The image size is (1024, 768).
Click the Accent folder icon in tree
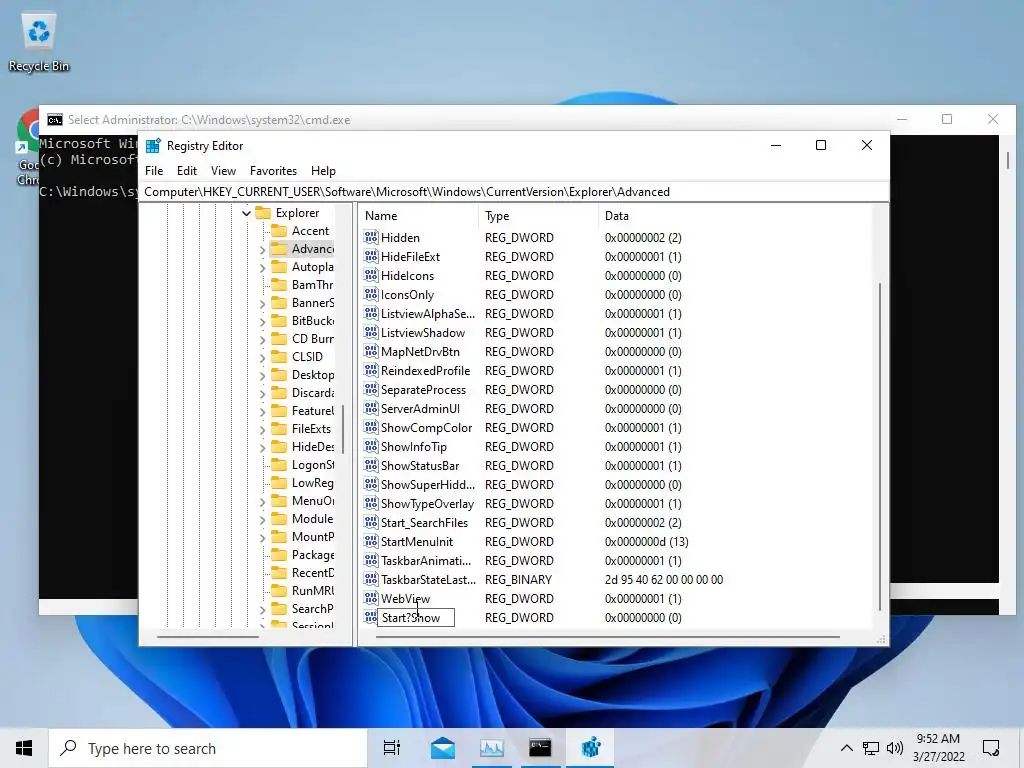pyautogui.click(x=280, y=231)
